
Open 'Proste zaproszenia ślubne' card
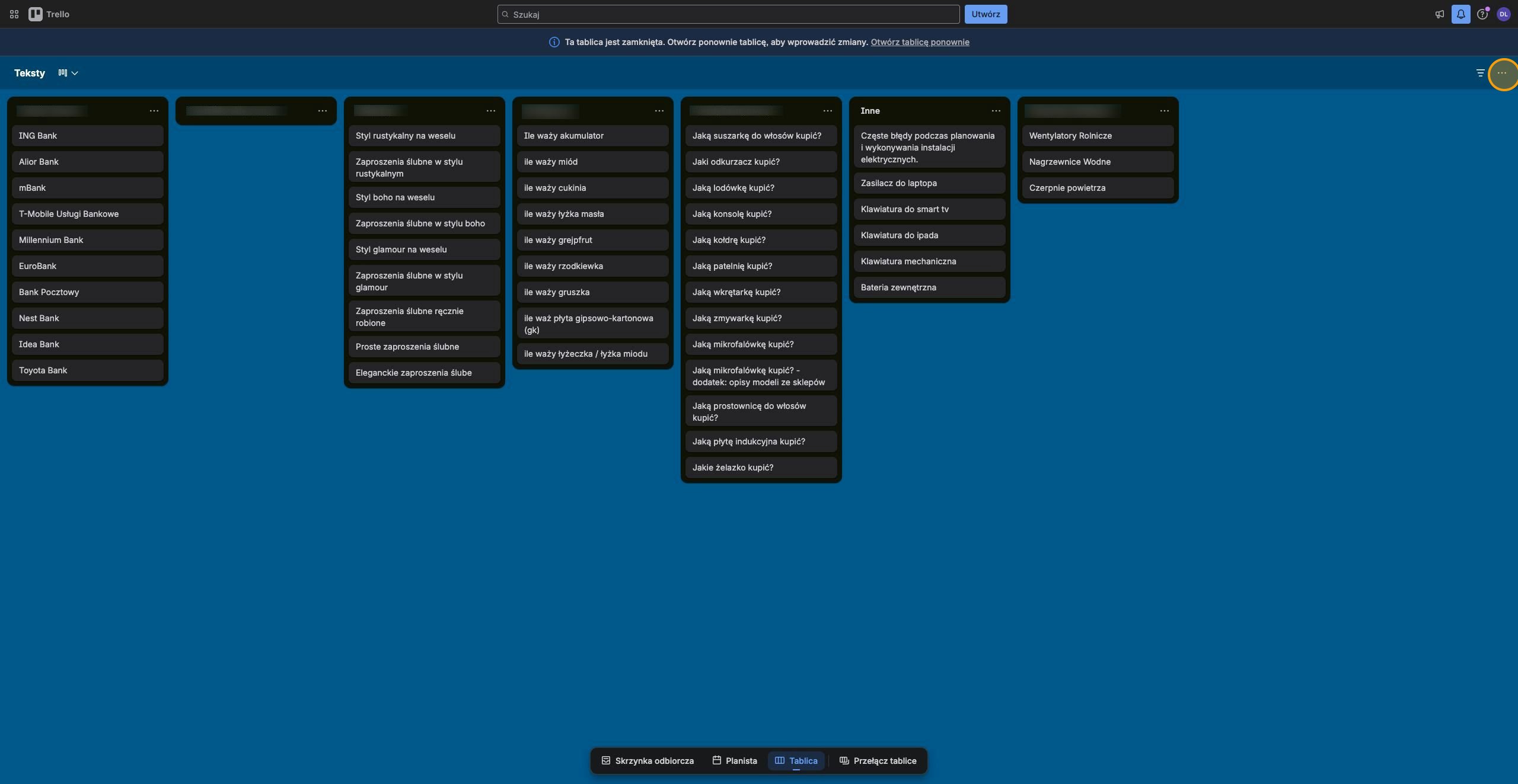425,347
